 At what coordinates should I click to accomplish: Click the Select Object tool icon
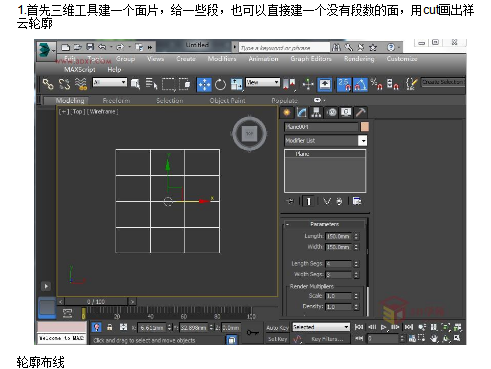[135, 84]
